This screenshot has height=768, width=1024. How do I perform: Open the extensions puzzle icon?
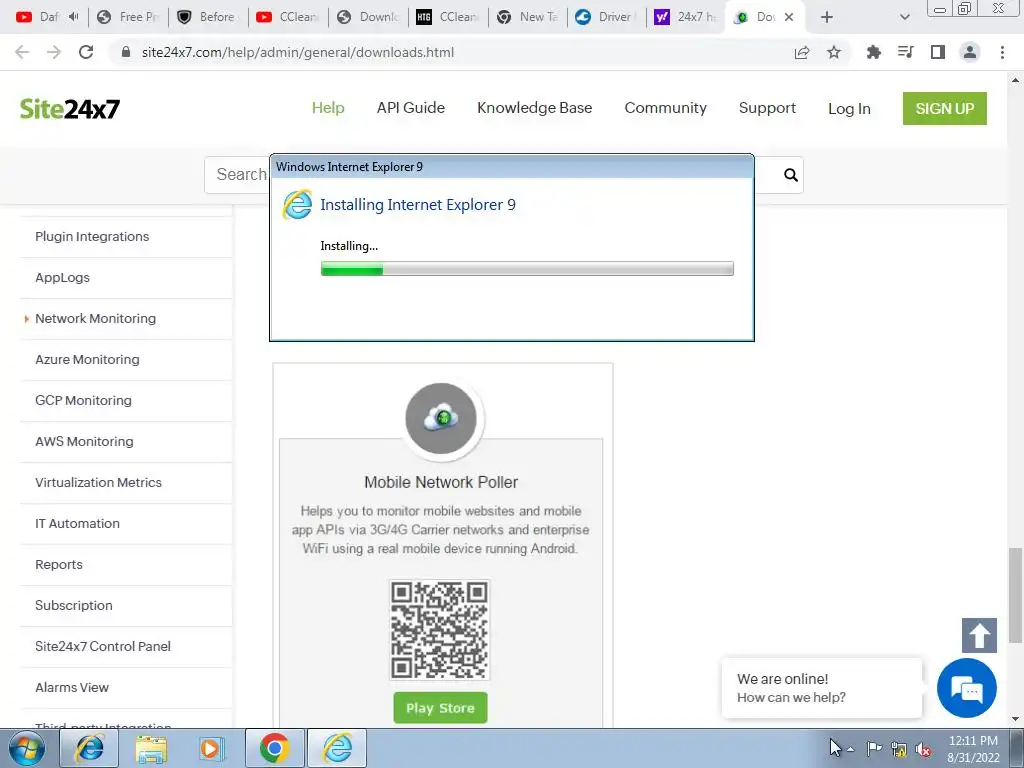874,52
